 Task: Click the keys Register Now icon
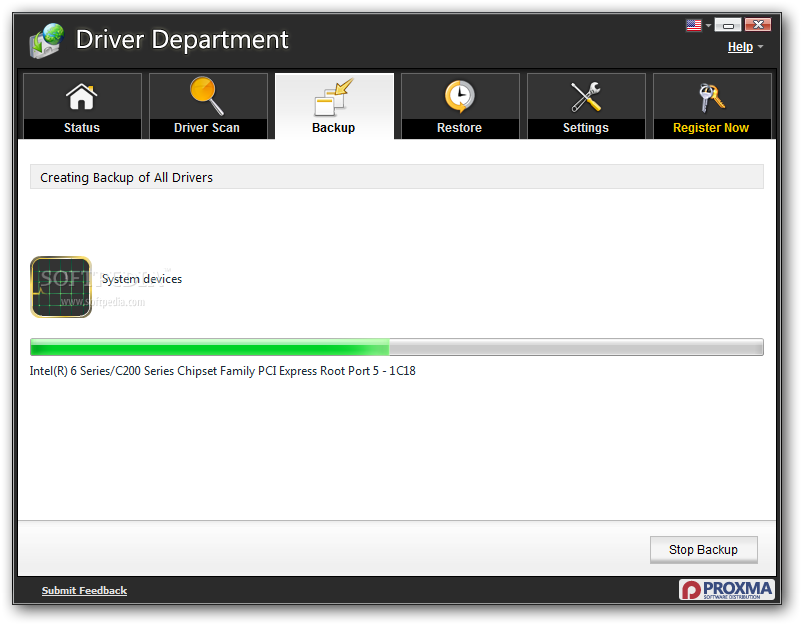pos(711,97)
